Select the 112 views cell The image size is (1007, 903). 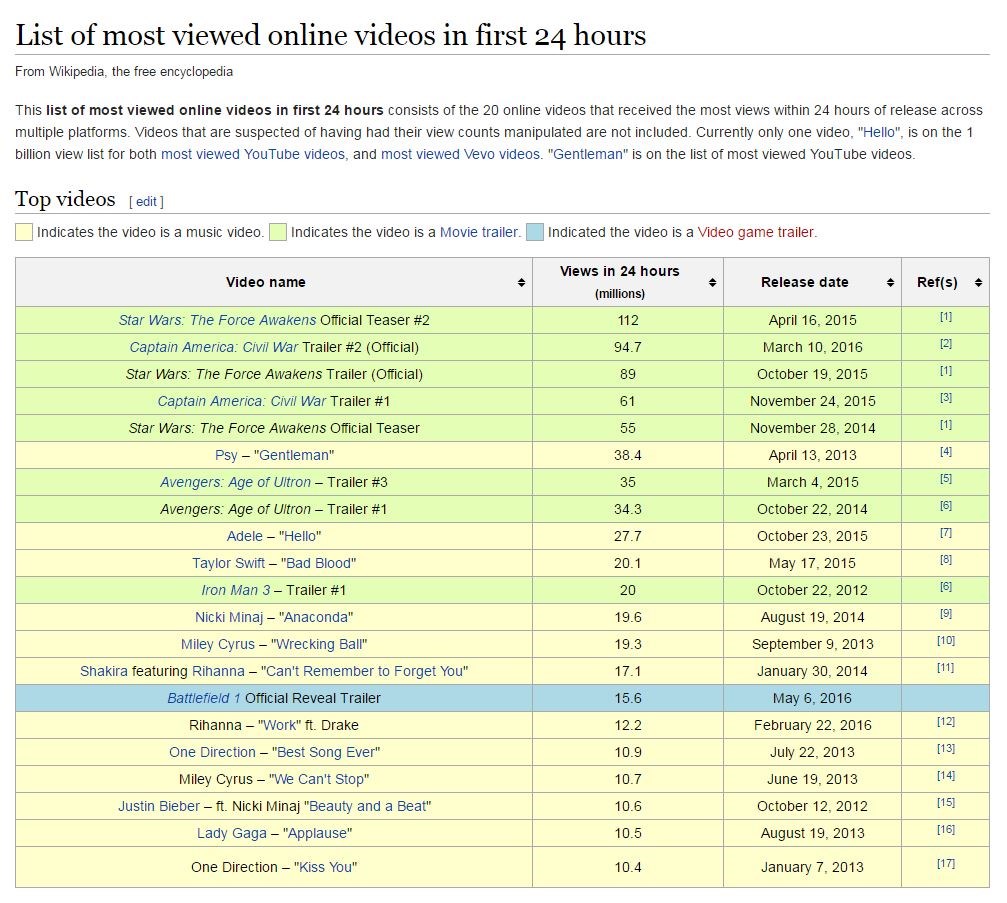pos(627,320)
